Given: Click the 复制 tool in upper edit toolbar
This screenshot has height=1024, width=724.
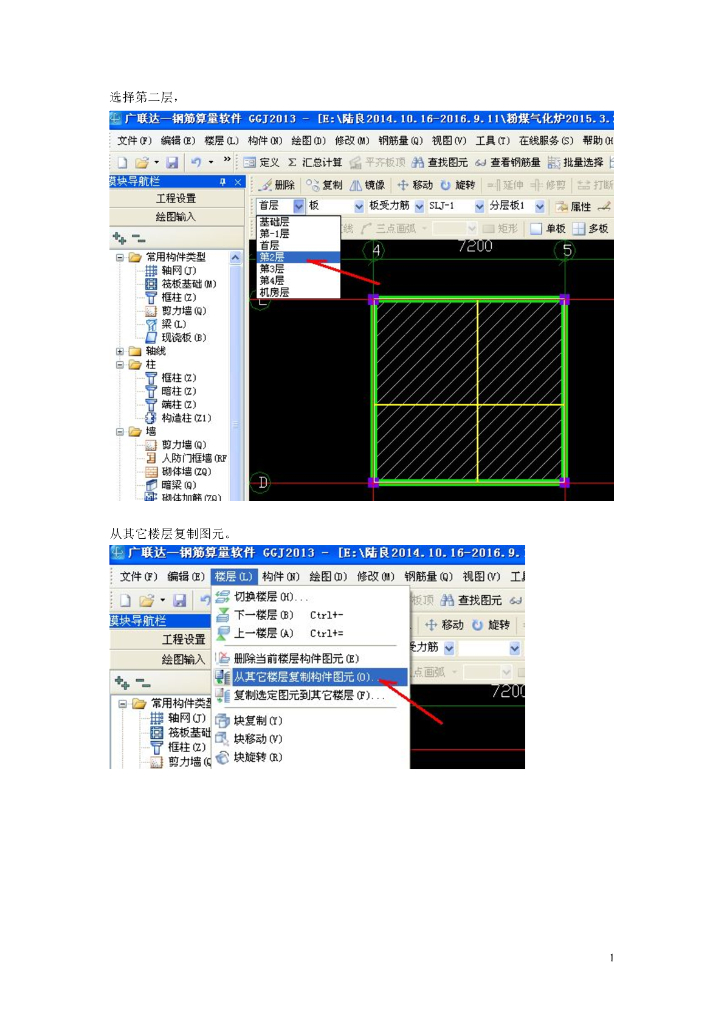Looking at the screenshot, I should 324,185.
